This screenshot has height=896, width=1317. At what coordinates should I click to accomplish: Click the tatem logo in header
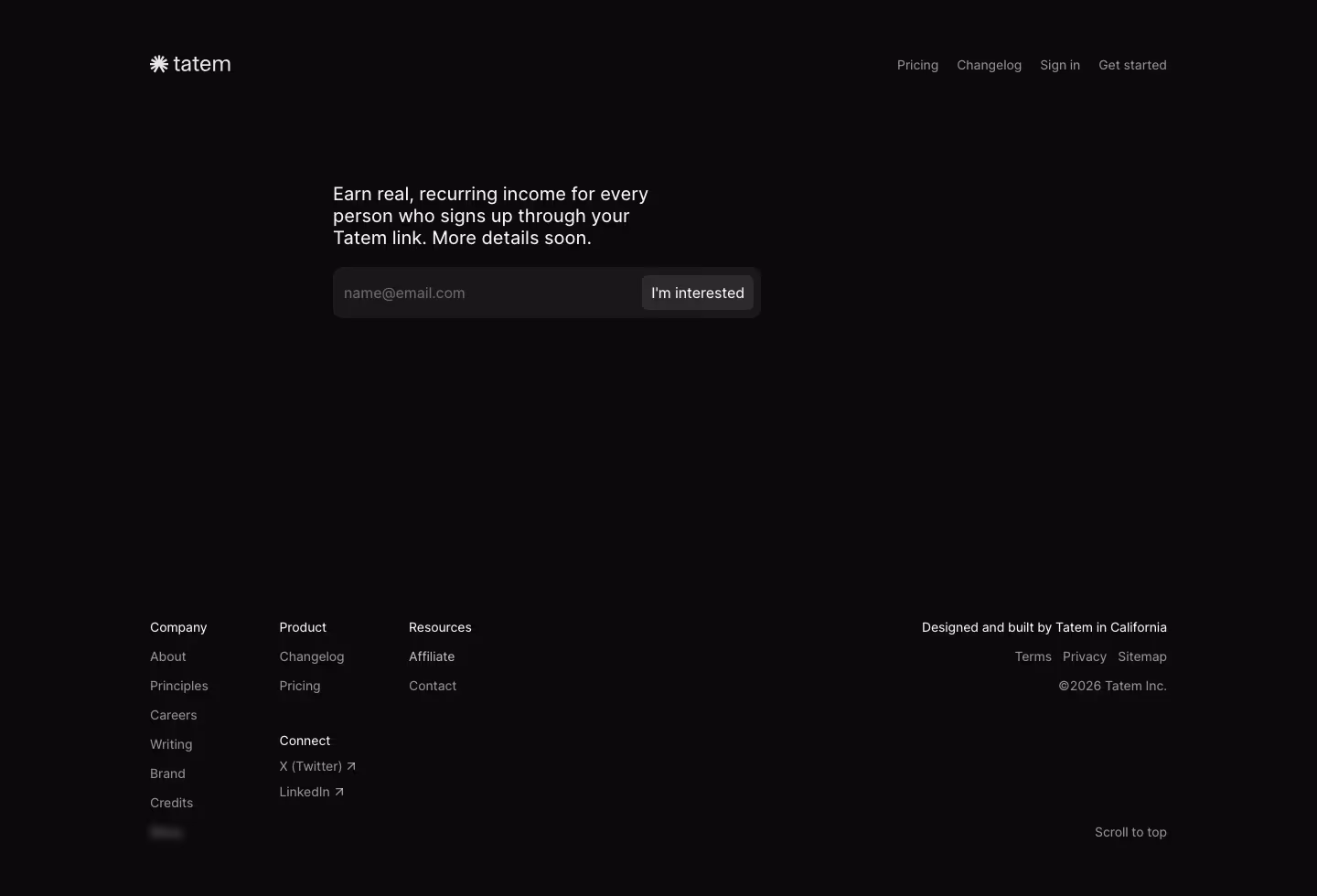click(190, 64)
